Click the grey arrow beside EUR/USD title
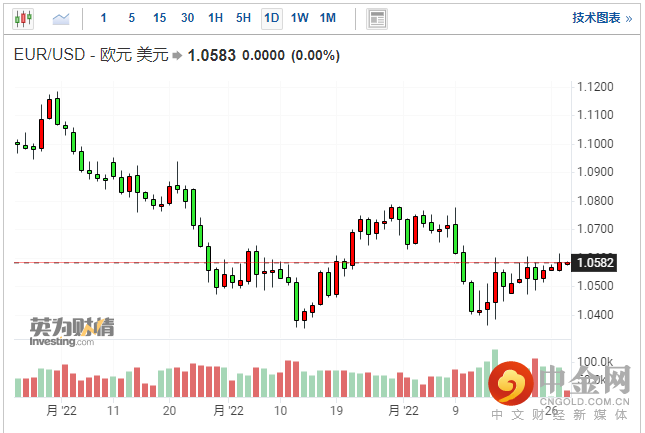 177,56
